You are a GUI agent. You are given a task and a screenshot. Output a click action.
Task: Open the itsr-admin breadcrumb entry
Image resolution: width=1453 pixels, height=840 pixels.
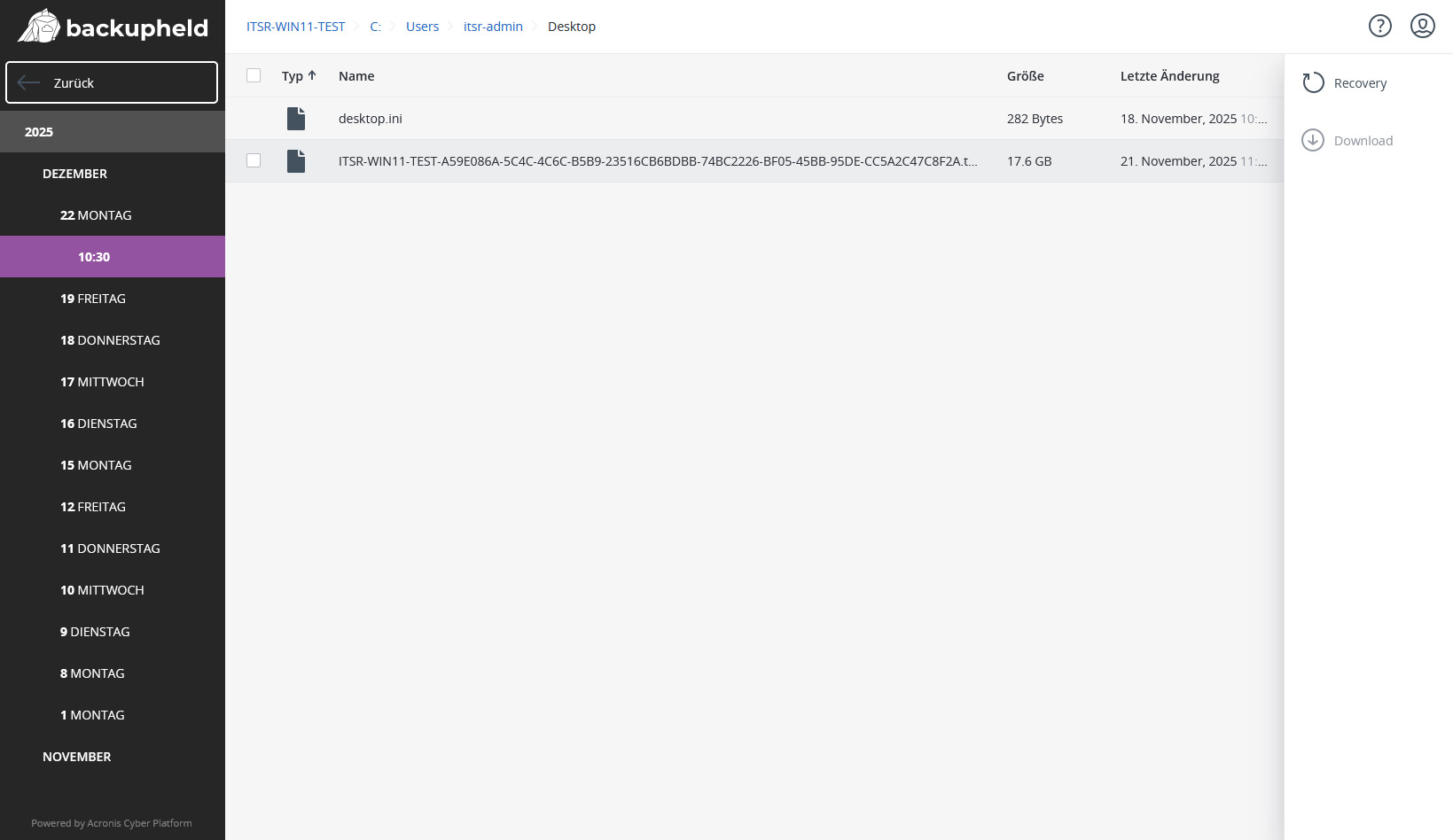click(493, 26)
